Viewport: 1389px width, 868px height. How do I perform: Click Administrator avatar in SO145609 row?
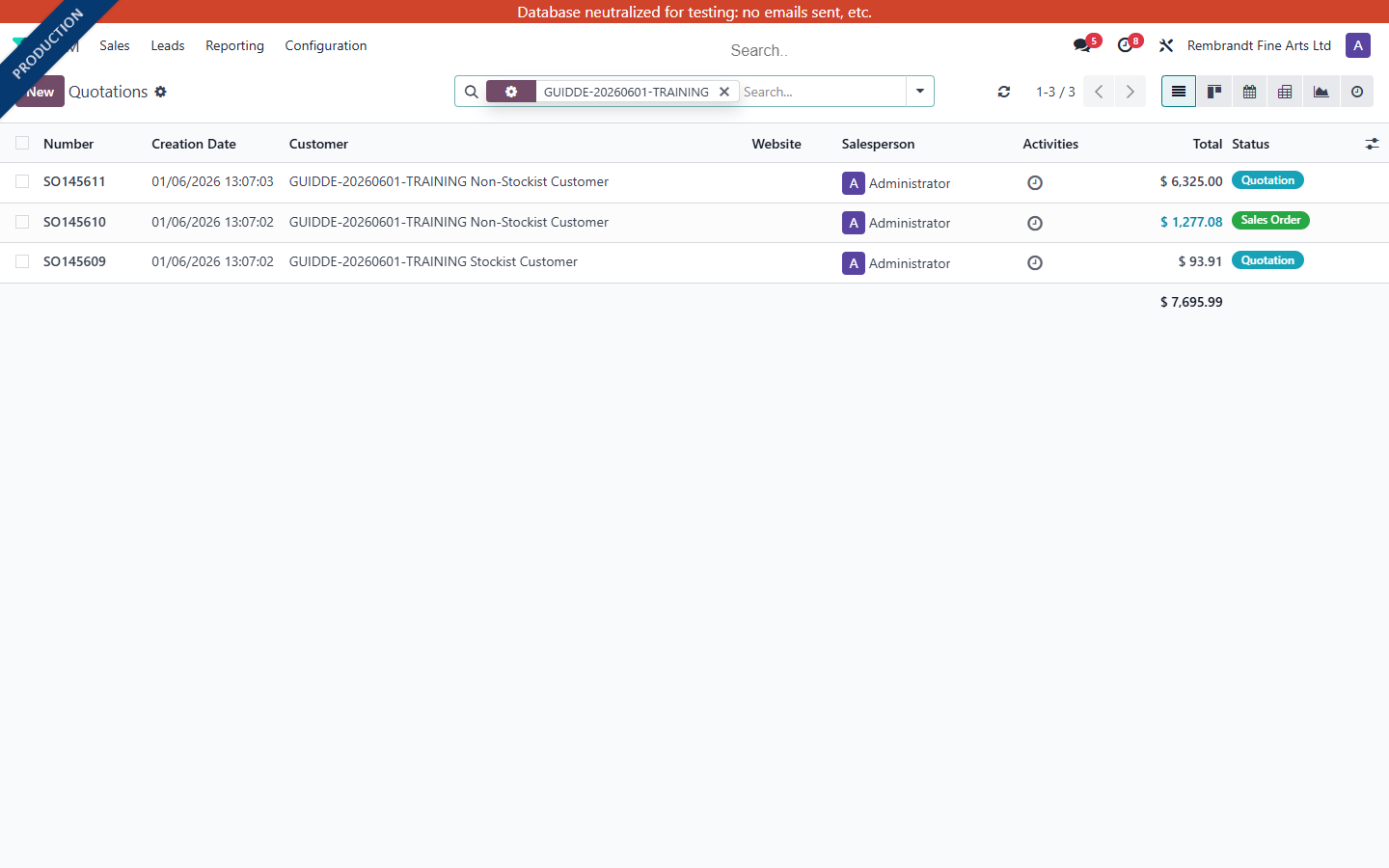pyautogui.click(x=854, y=263)
